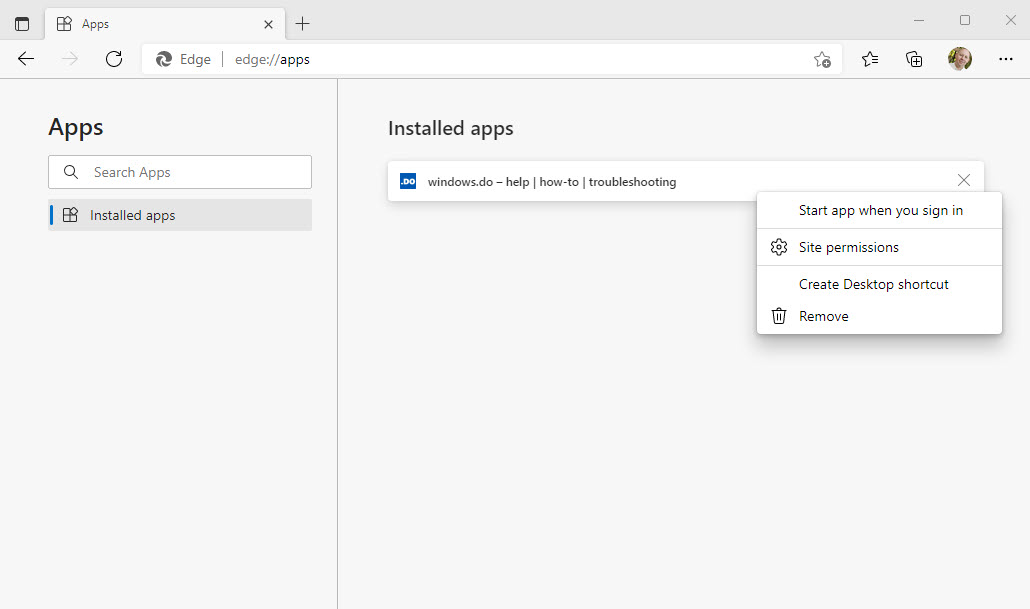
Task: Click the X on windows.do app row
Action: (x=964, y=181)
